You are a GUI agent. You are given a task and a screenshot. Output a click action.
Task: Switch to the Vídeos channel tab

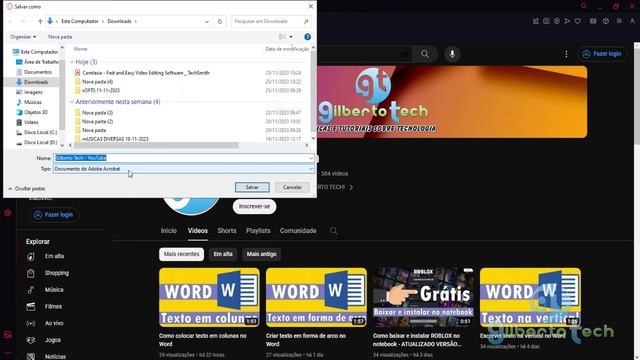[198, 231]
